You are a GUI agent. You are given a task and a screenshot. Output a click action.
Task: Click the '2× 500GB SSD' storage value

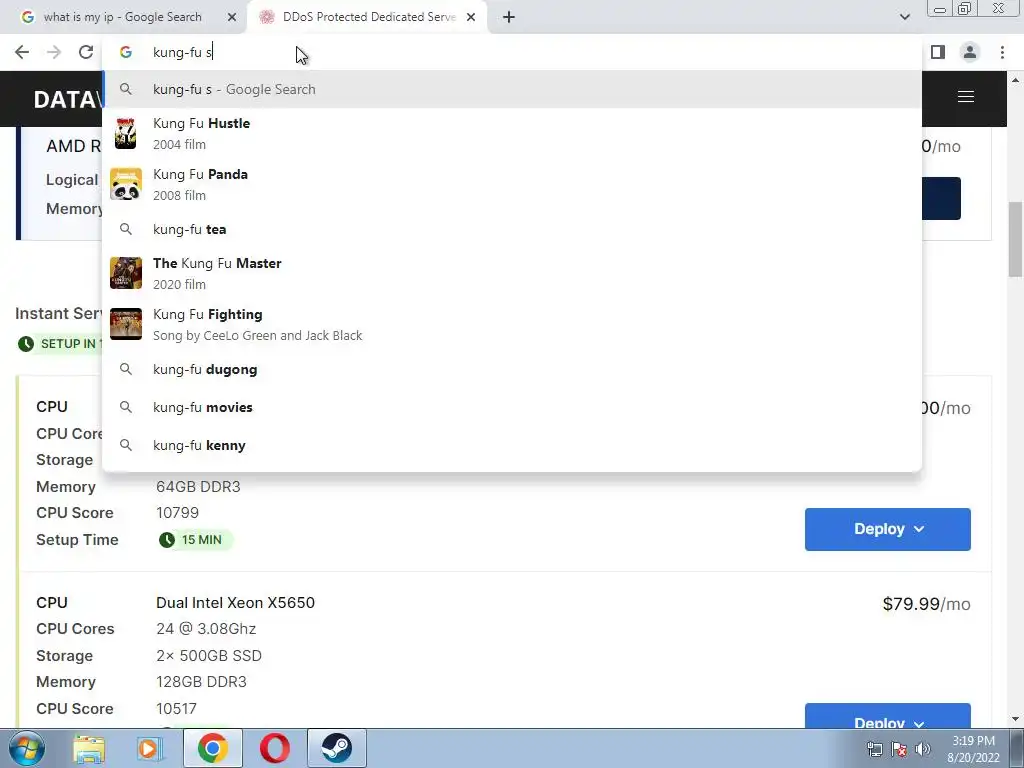tap(208, 656)
